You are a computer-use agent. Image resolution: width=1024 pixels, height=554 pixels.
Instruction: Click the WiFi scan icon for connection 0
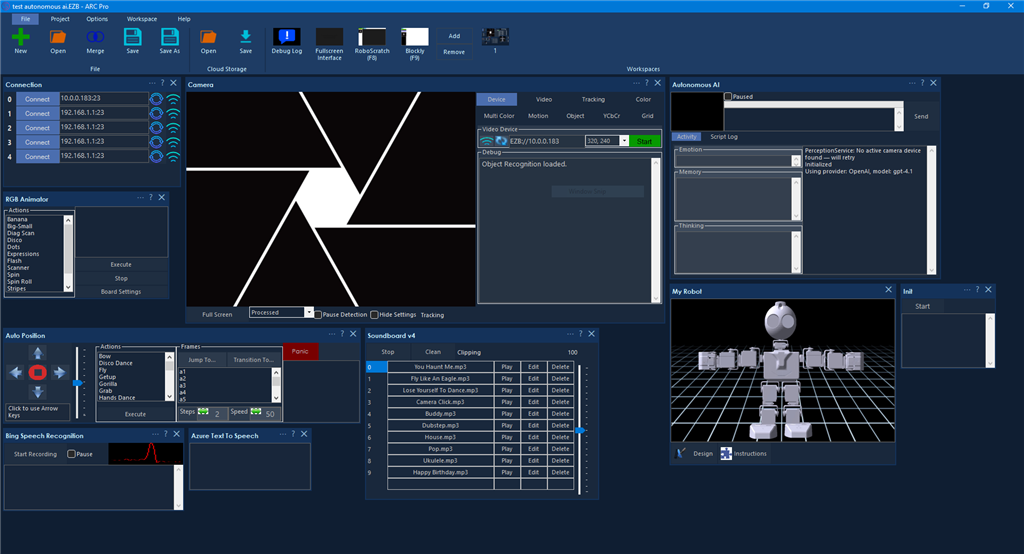click(173, 99)
